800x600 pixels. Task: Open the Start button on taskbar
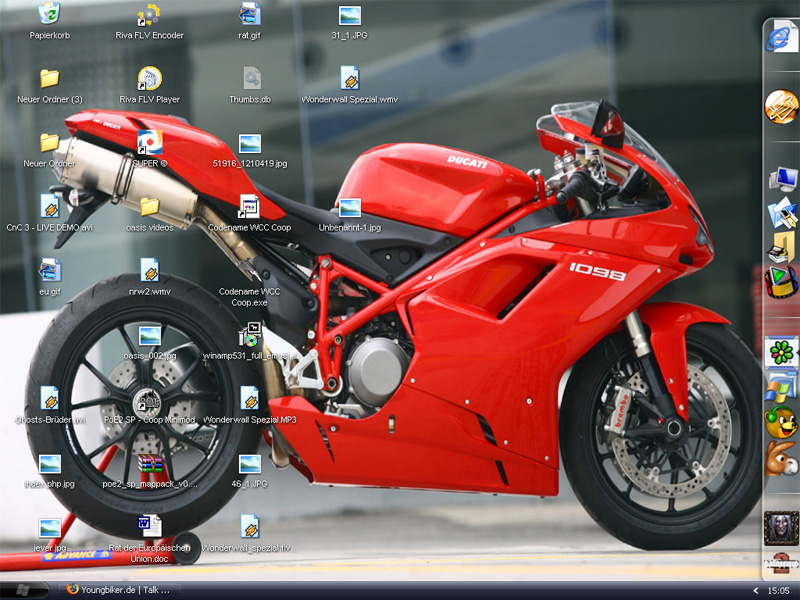pyautogui.click(x=24, y=590)
